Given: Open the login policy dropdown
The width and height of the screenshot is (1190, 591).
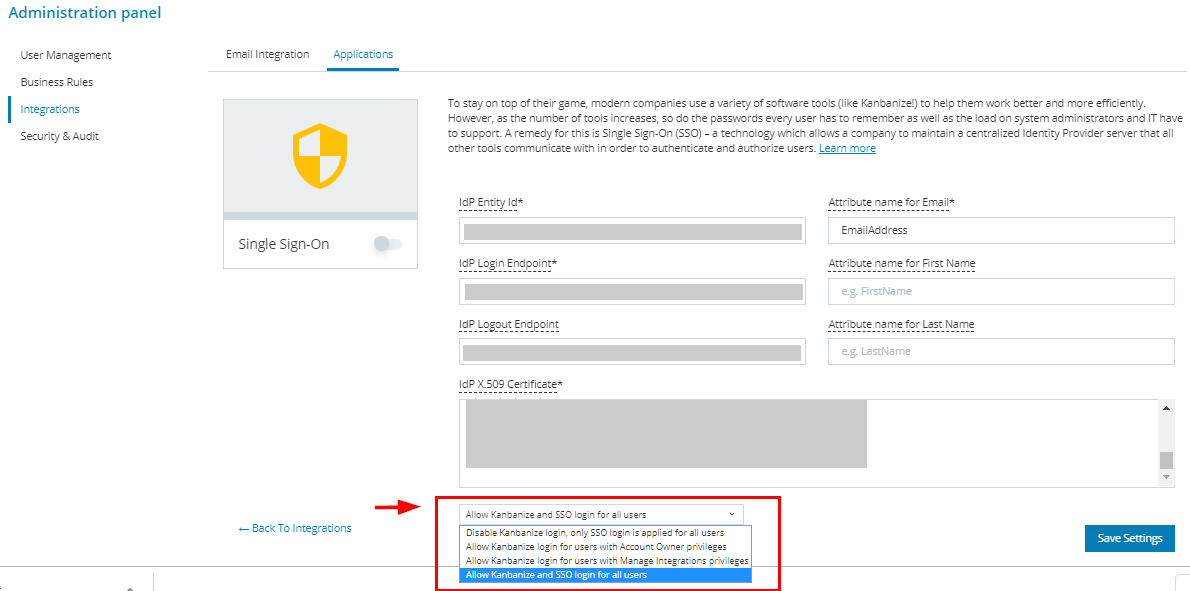Looking at the screenshot, I should [x=601, y=514].
